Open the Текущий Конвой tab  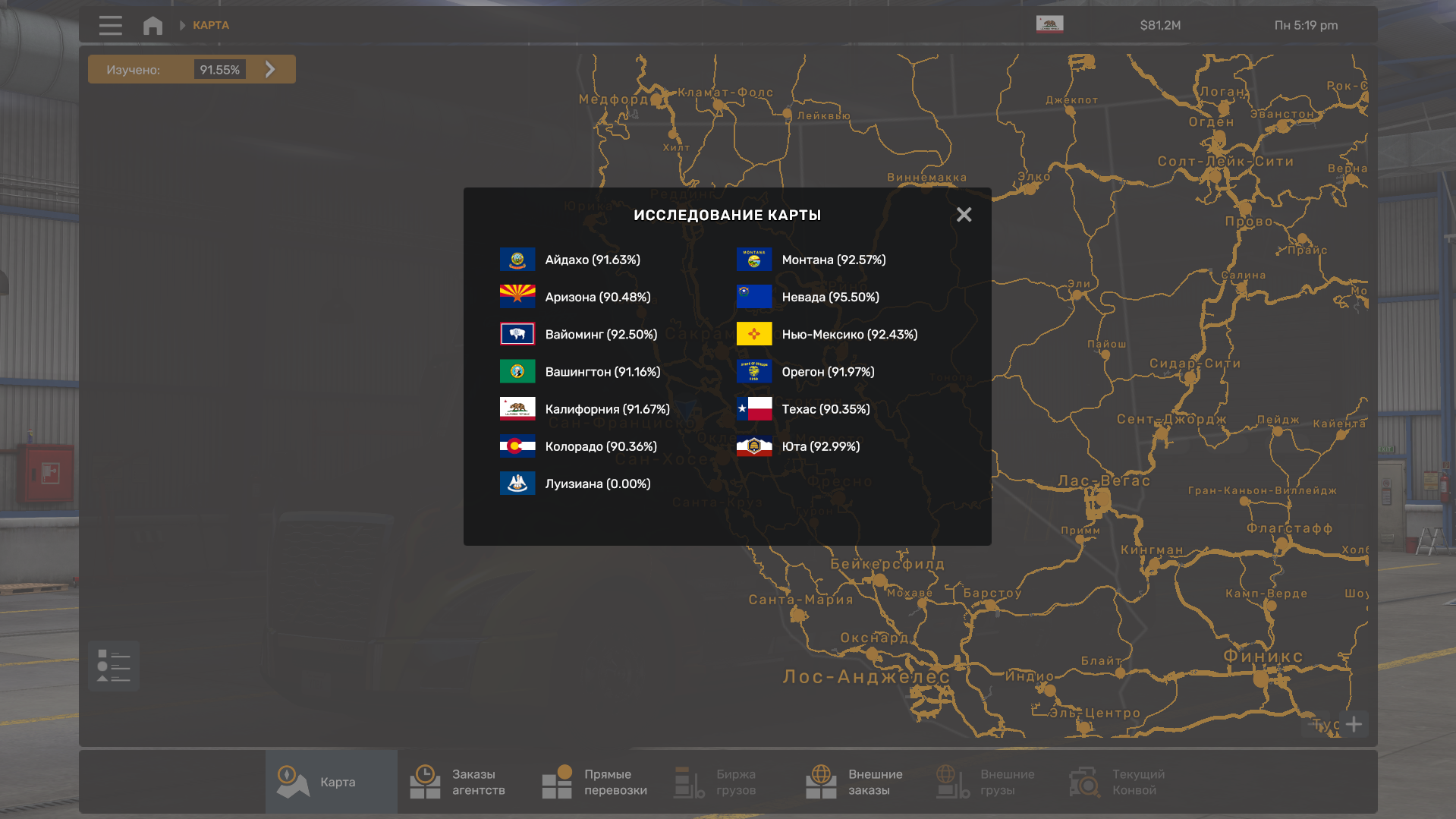(x=1124, y=782)
